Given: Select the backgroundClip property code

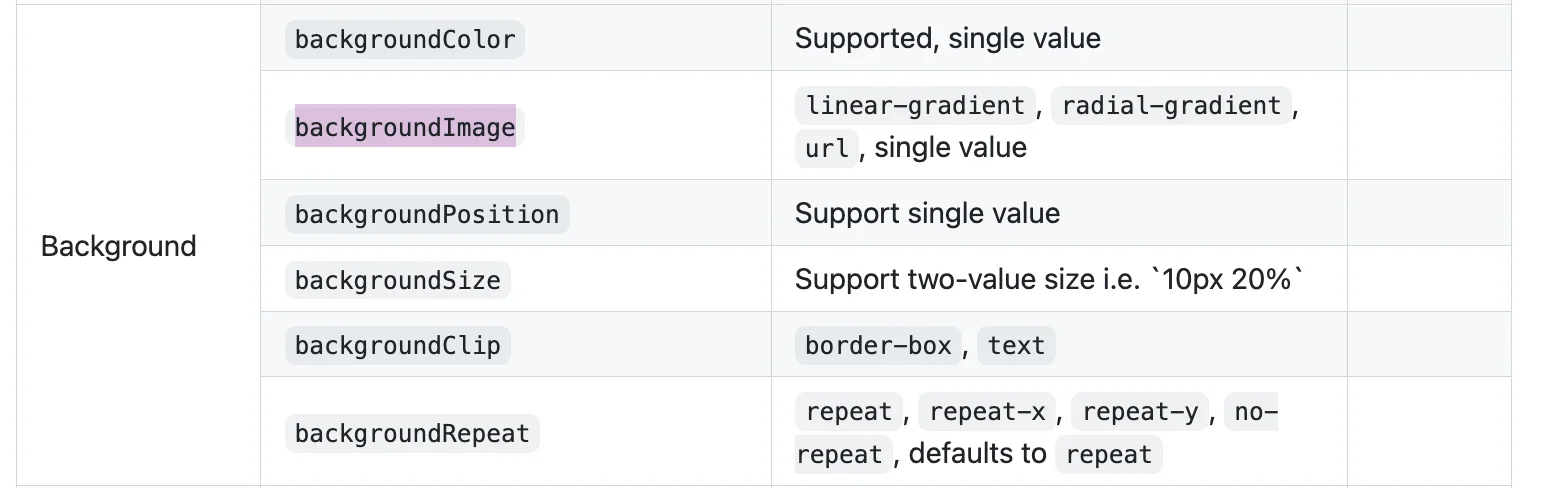Looking at the screenshot, I should tap(398, 346).
